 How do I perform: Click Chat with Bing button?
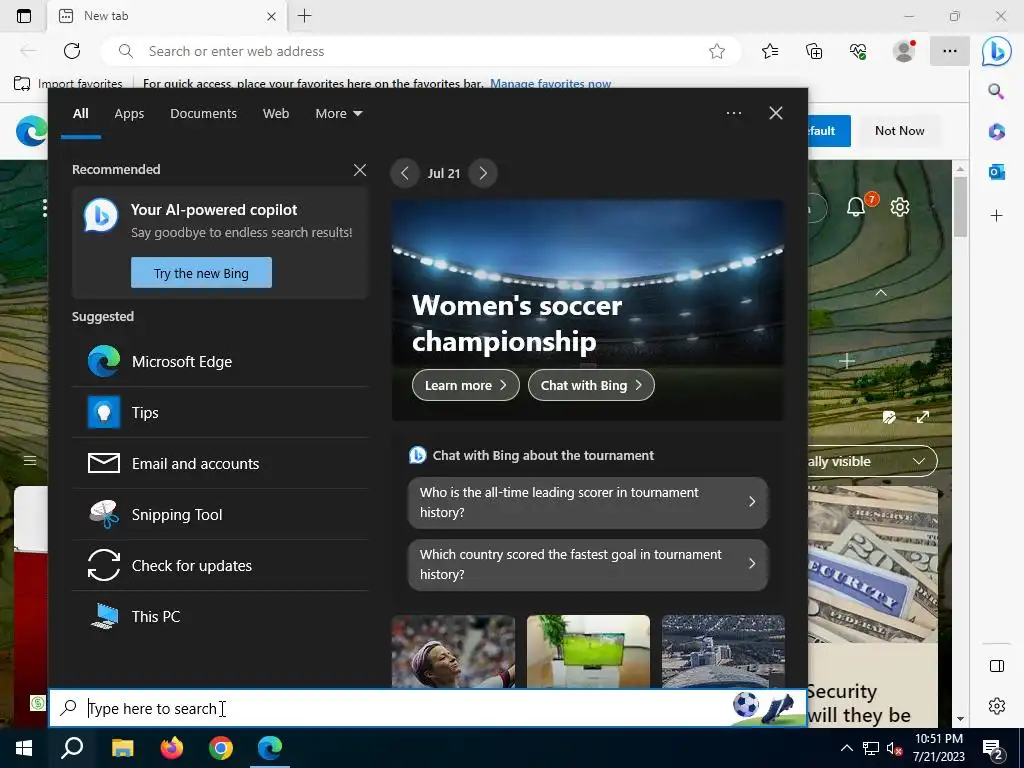click(x=591, y=385)
